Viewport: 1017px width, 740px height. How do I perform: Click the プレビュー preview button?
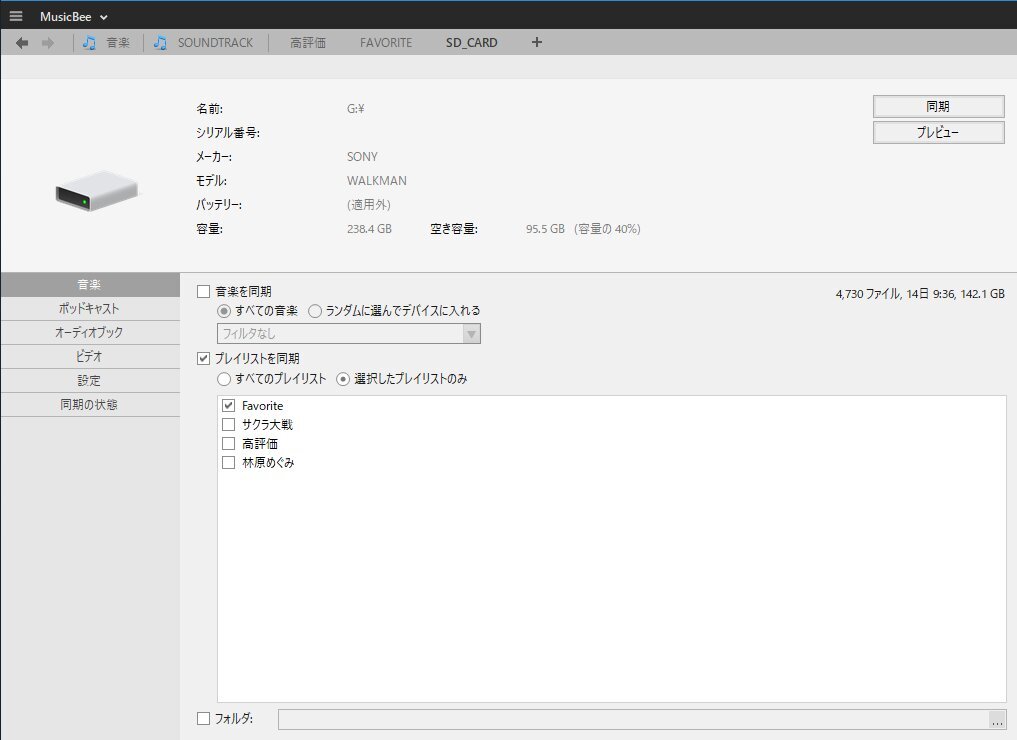938,133
